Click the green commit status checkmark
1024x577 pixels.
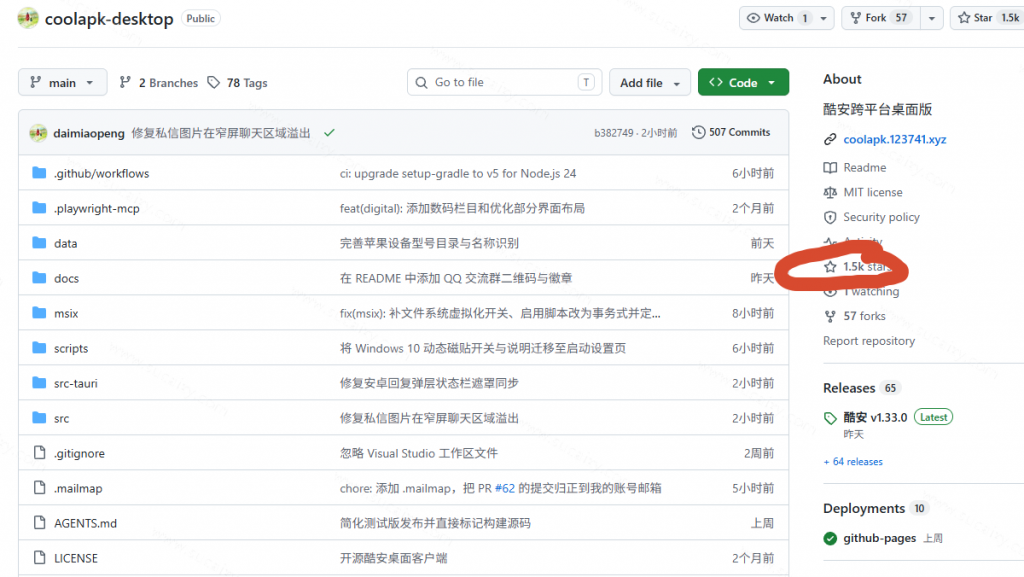click(329, 133)
